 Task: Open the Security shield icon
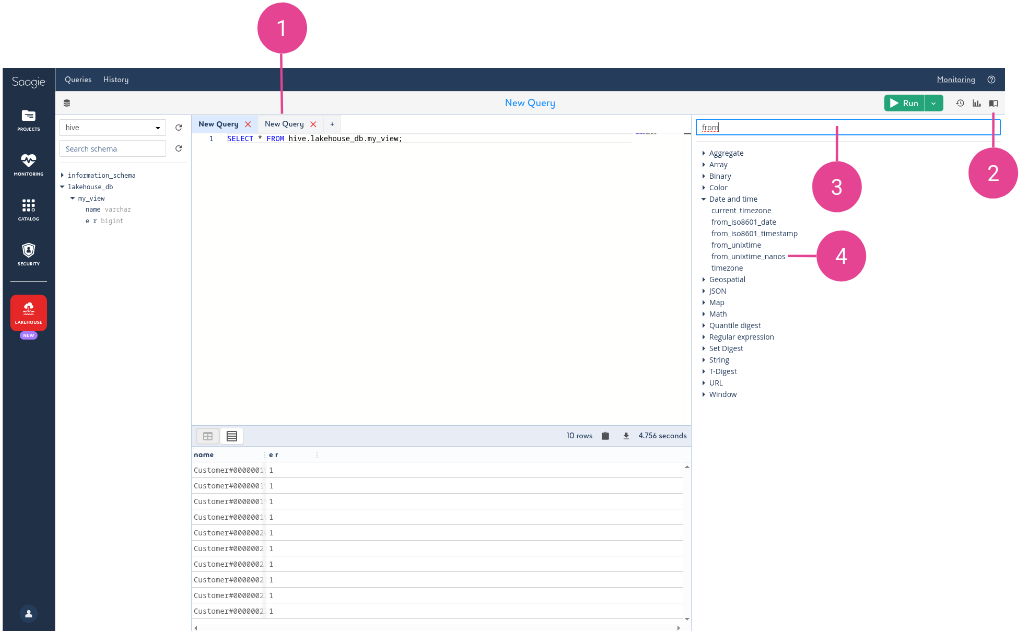pyautogui.click(x=28, y=254)
